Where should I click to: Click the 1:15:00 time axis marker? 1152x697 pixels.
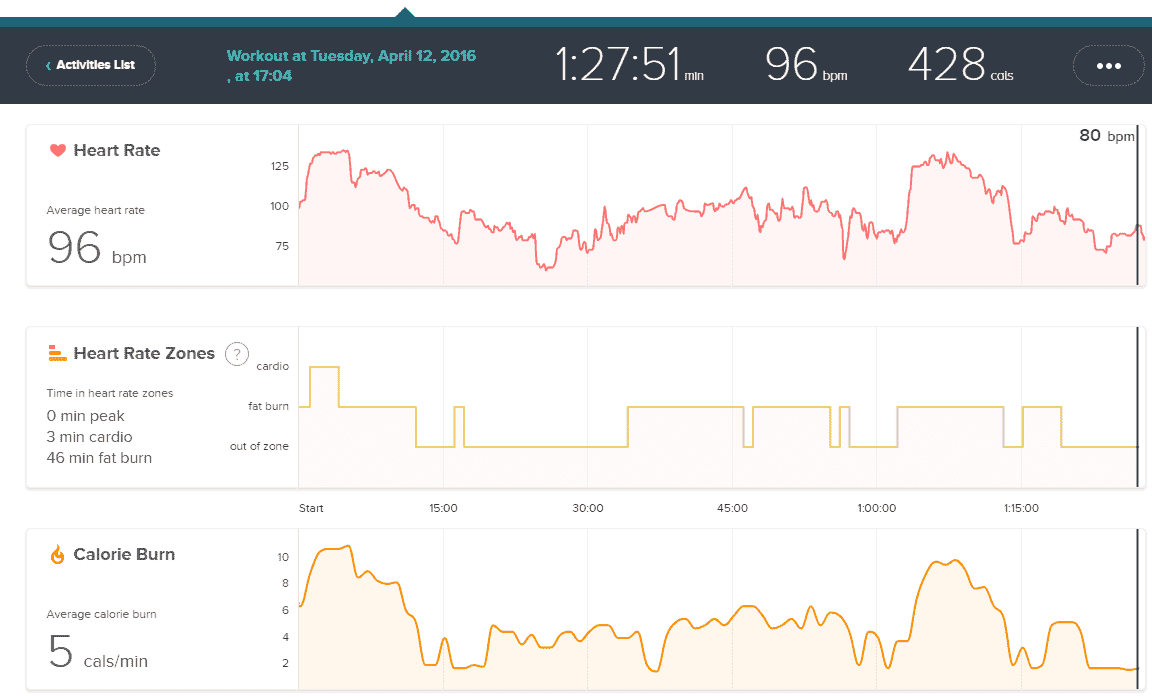[1020, 508]
